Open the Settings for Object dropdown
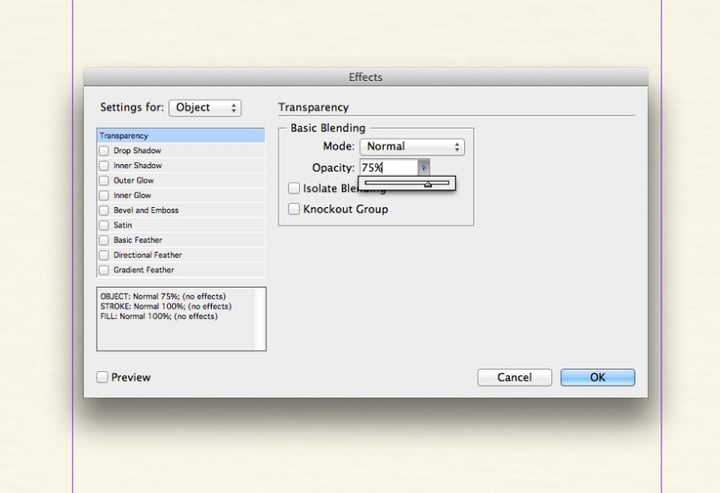This screenshot has width=720, height=493. (205, 107)
